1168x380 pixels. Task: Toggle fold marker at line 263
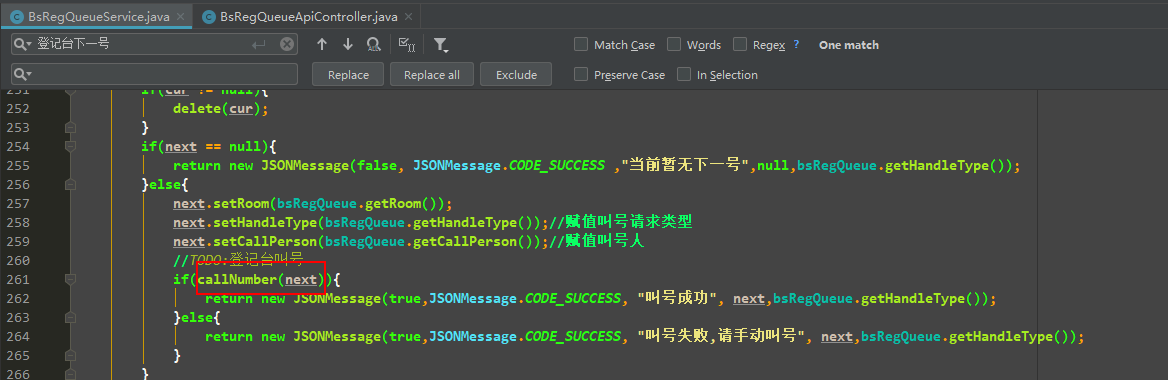point(70,317)
